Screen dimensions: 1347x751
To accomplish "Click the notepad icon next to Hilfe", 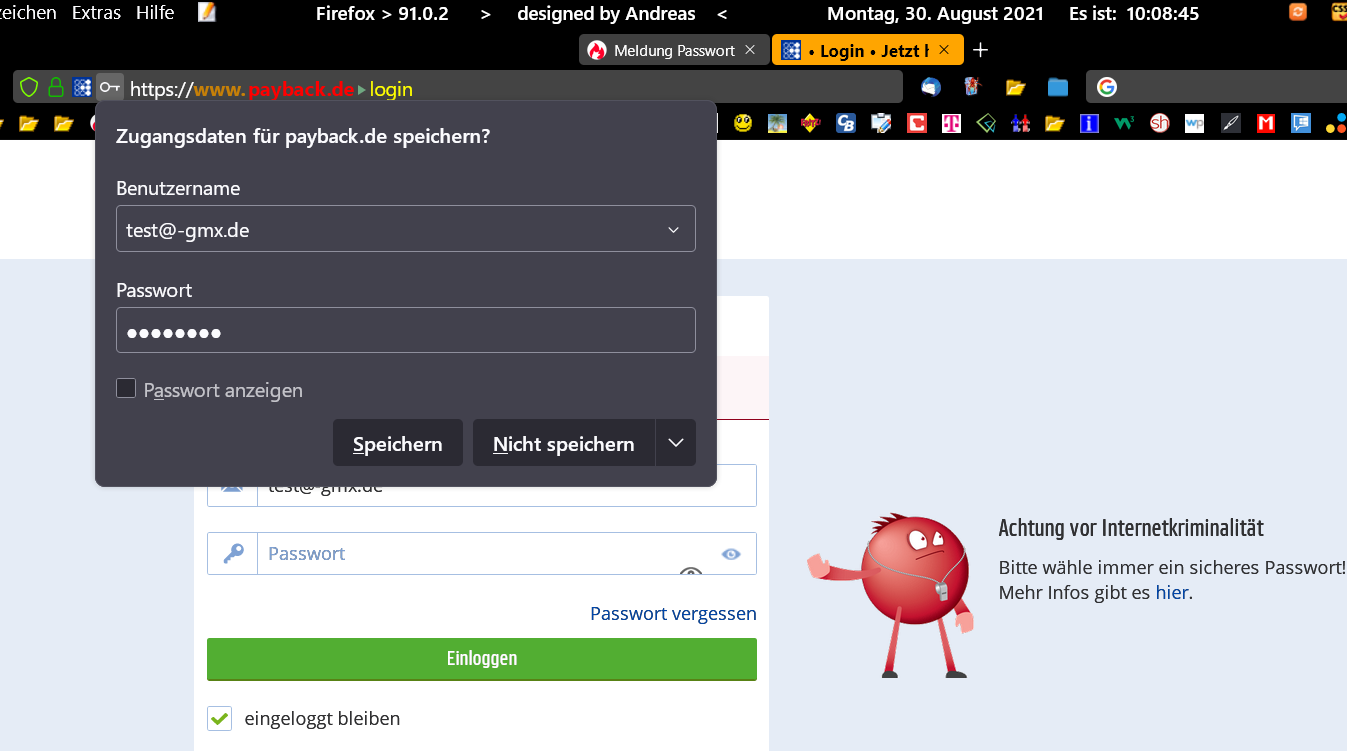I will (207, 13).
